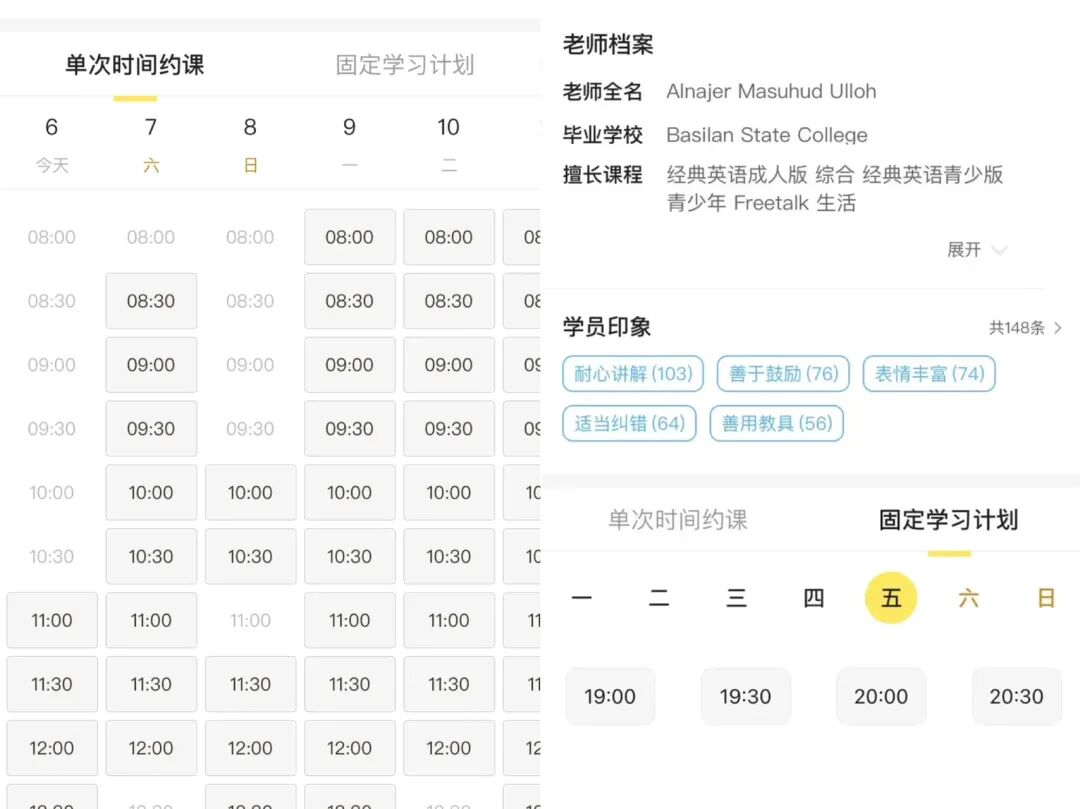Viewport: 1080px width, 809px height.
Task: Book 08:30 slot on day 7
Action: [151, 301]
